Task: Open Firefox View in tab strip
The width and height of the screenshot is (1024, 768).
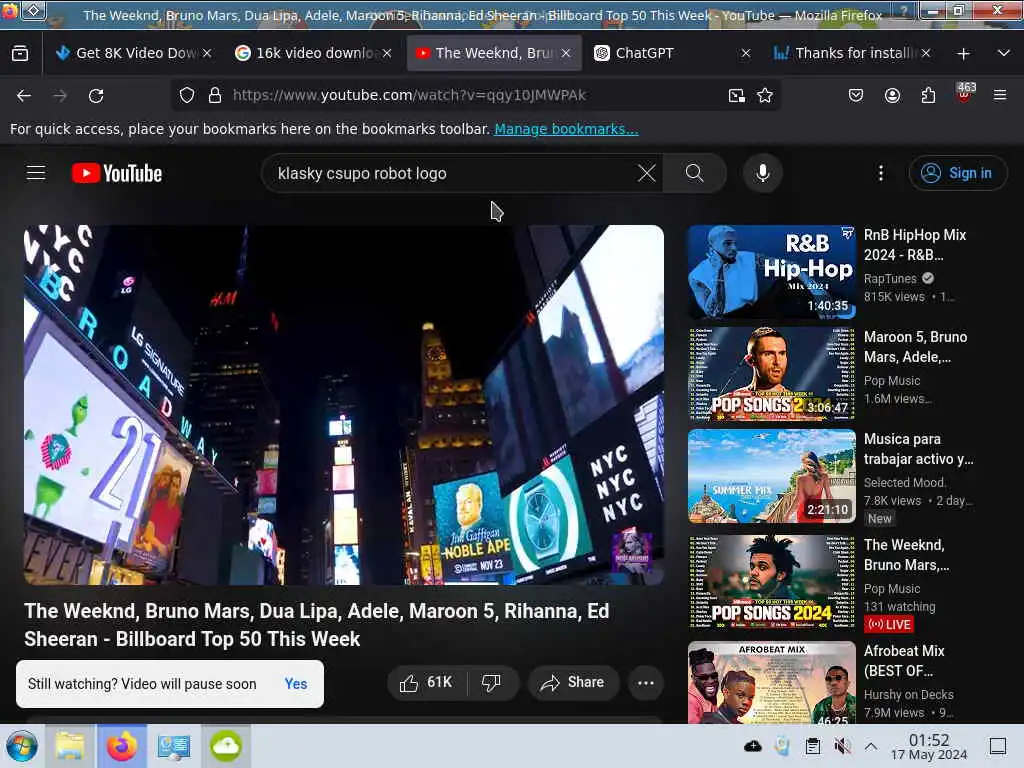Action: [x=20, y=54]
